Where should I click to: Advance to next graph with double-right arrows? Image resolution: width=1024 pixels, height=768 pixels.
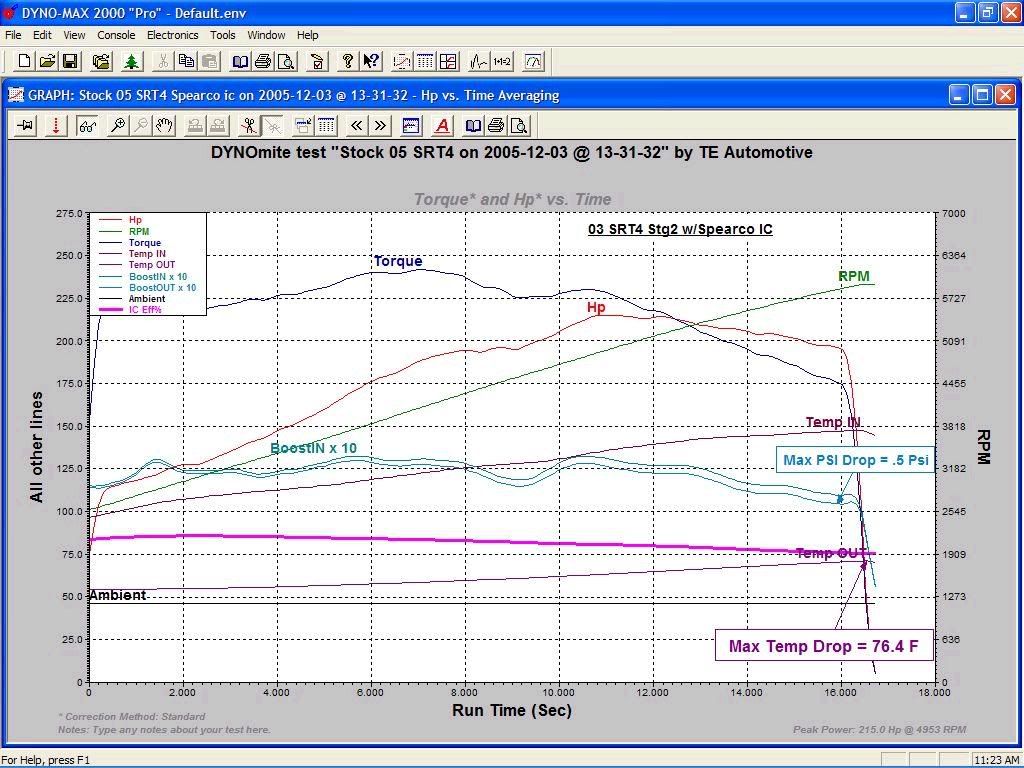[x=380, y=126]
